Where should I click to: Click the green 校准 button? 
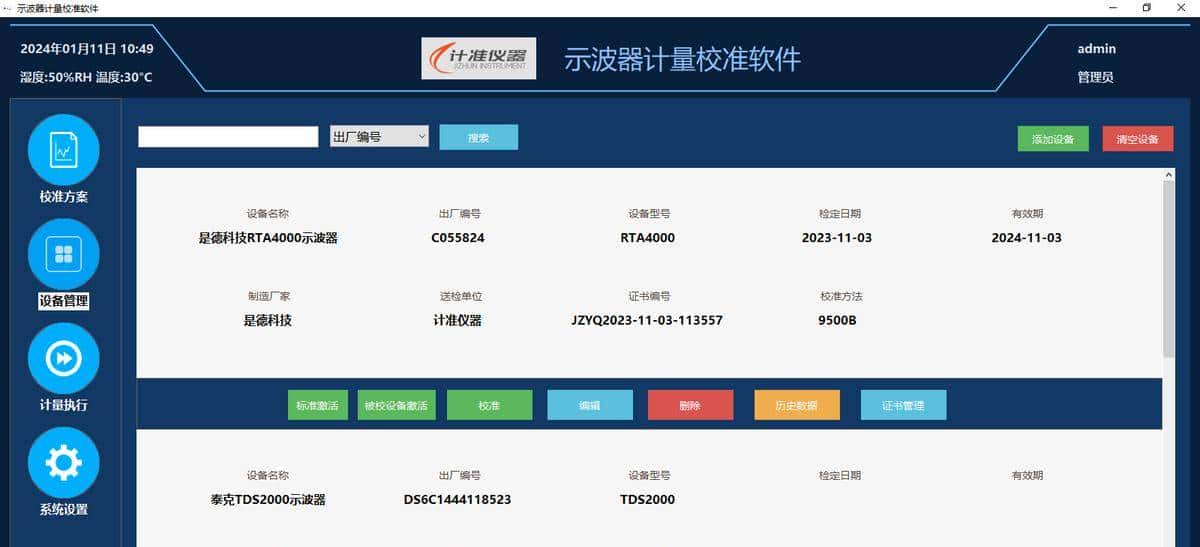click(x=489, y=405)
